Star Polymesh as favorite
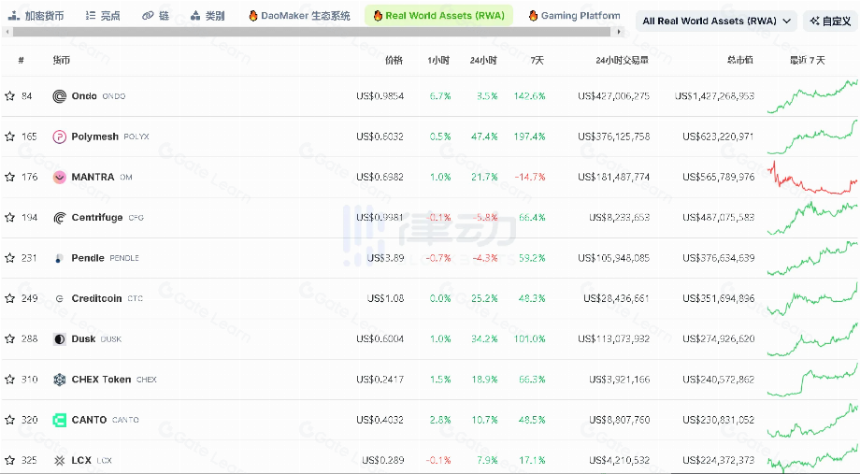This screenshot has width=860, height=474. 9,137
